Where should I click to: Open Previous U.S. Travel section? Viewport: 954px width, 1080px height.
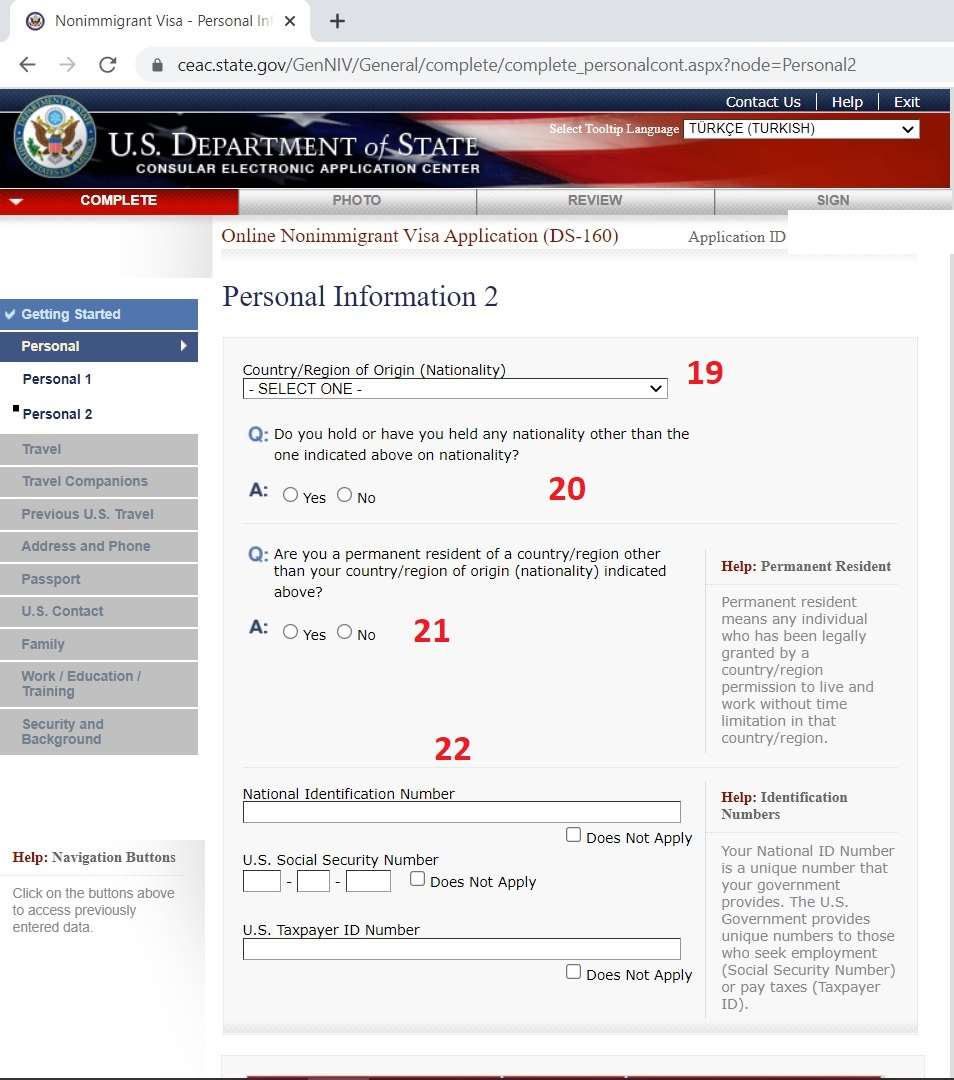[99, 515]
